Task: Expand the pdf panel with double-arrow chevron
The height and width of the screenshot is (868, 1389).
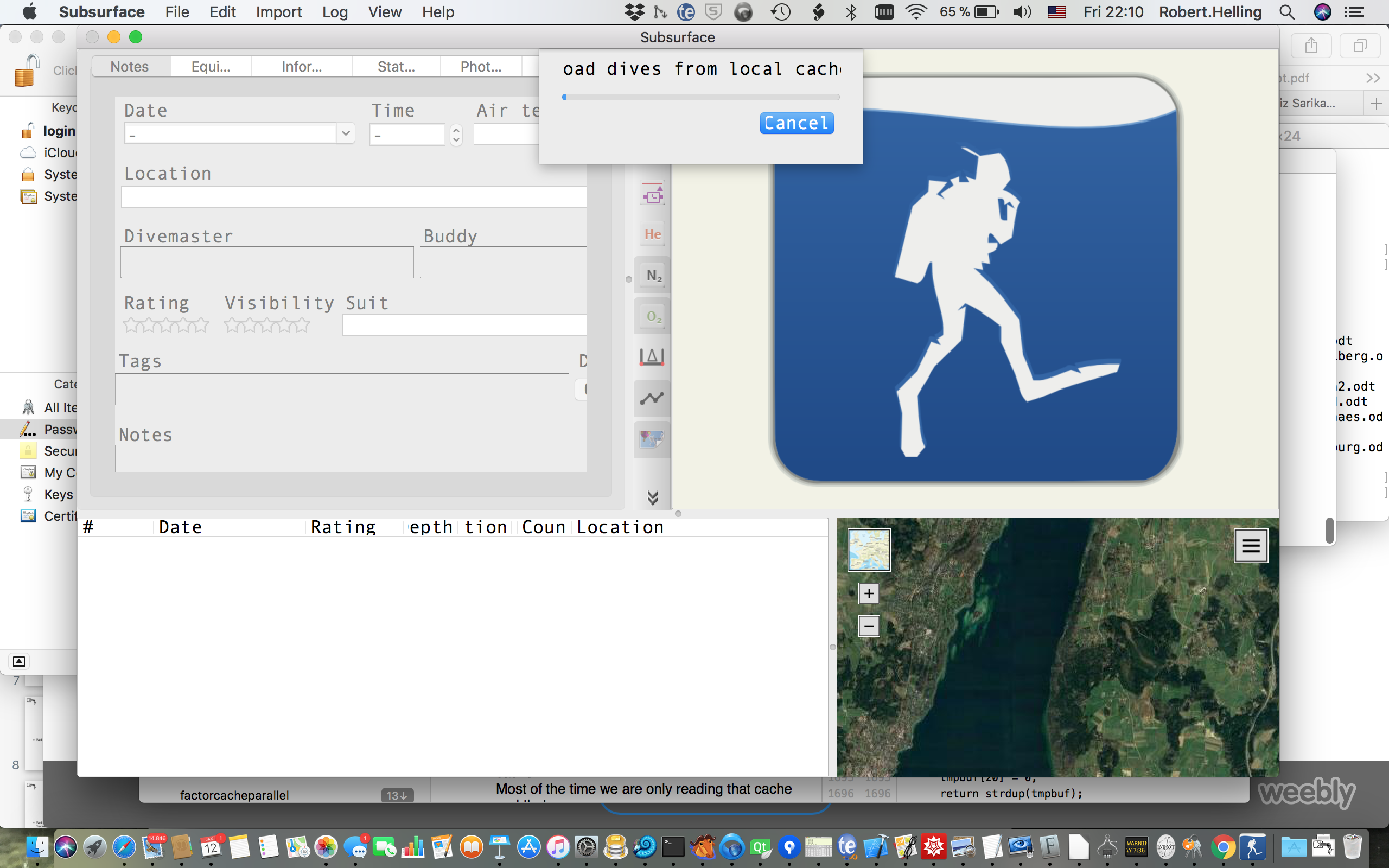Action: coord(1374,78)
